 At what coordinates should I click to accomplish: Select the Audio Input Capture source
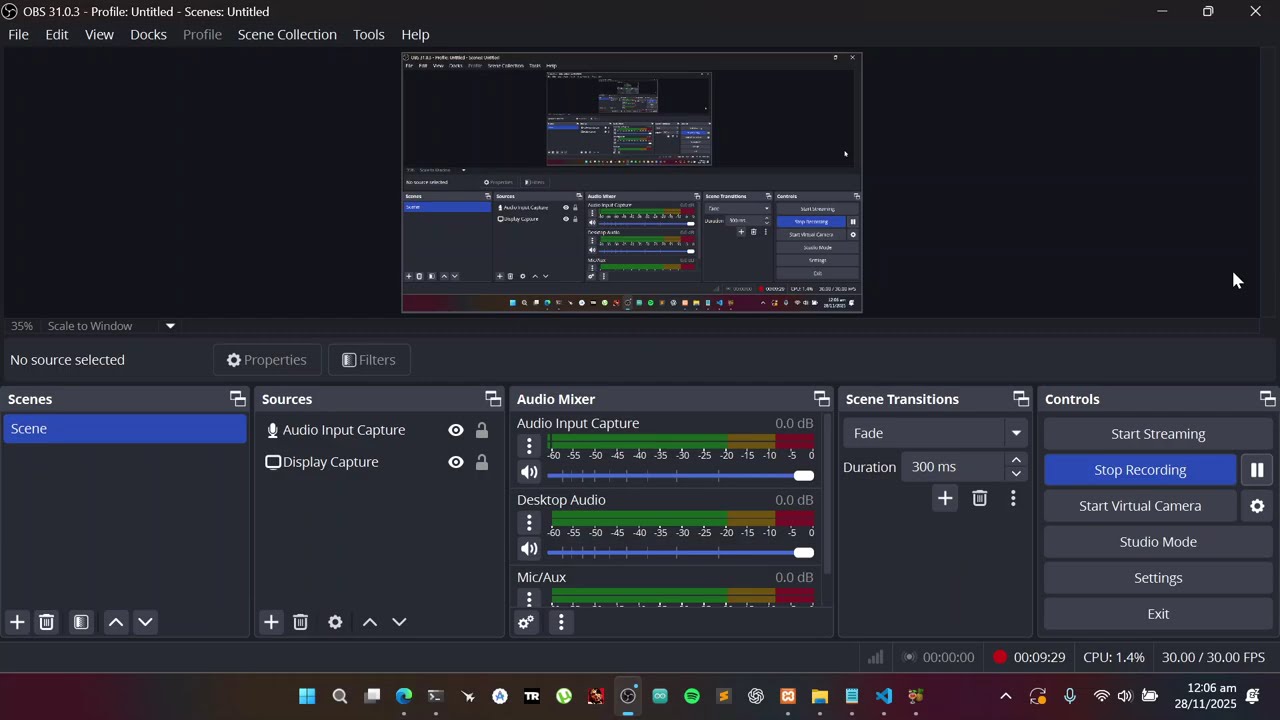click(344, 430)
